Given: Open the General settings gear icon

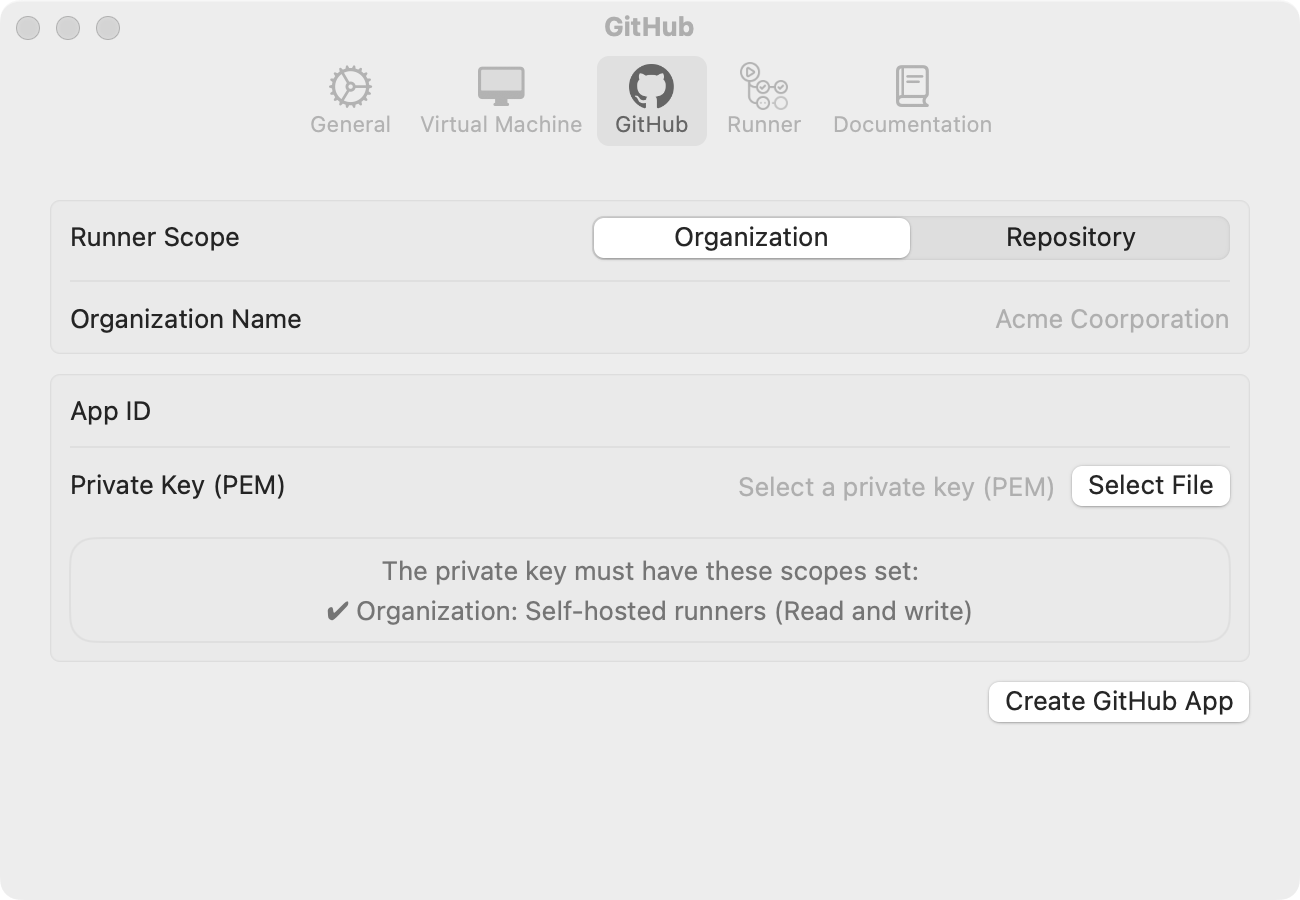Looking at the screenshot, I should 350,87.
